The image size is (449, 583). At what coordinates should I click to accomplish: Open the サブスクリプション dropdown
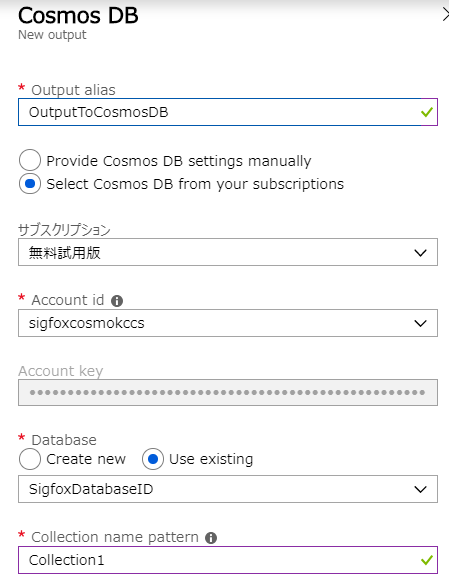(x=228, y=252)
